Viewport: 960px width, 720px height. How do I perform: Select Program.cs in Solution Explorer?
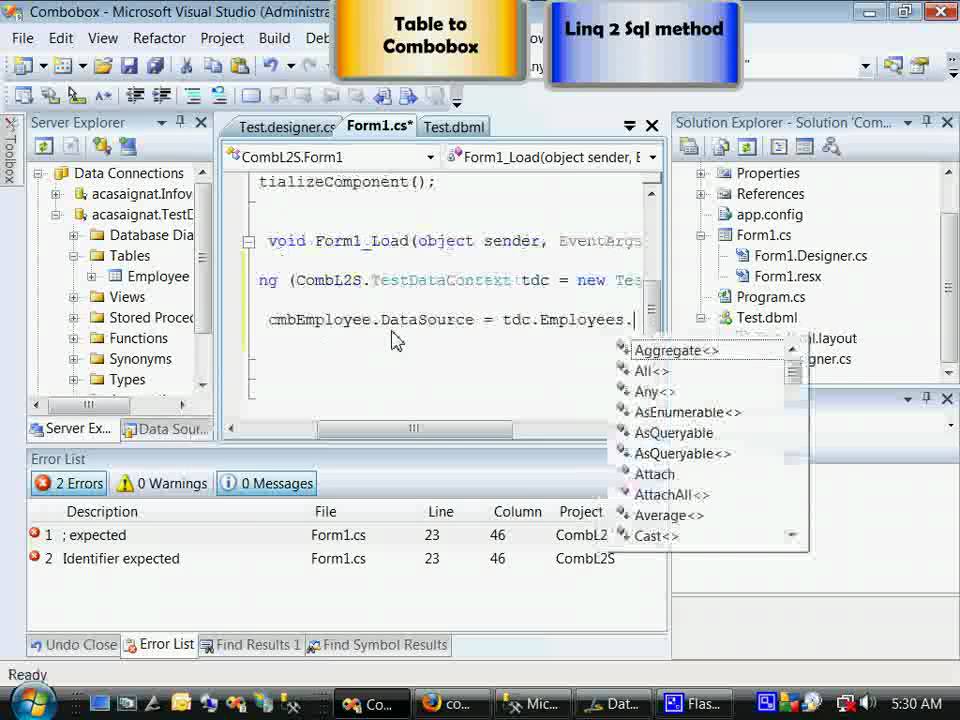[770, 297]
